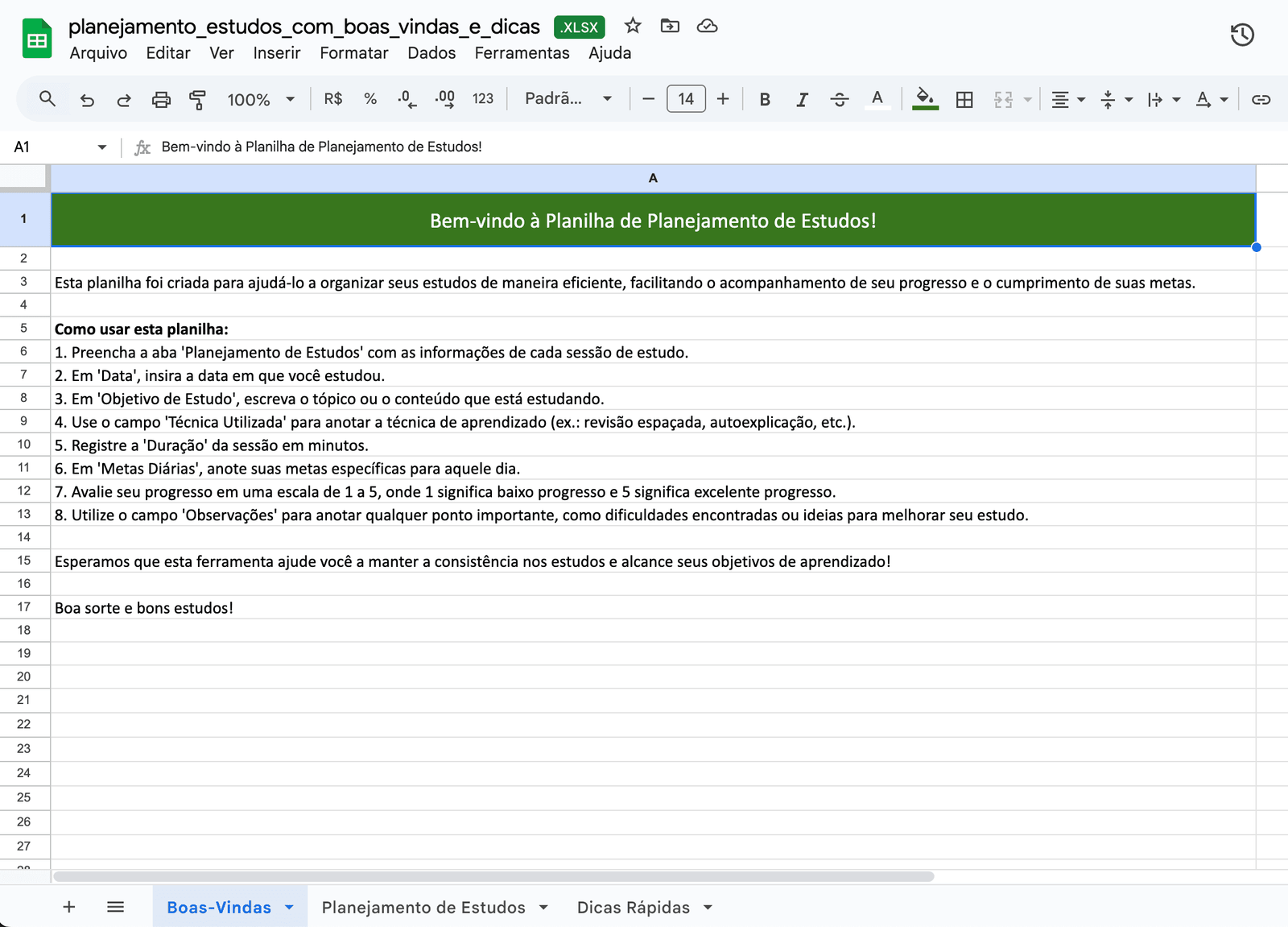Add a new sheet with plus button
The image size is (1288, 927).
[x=69, y=907]
